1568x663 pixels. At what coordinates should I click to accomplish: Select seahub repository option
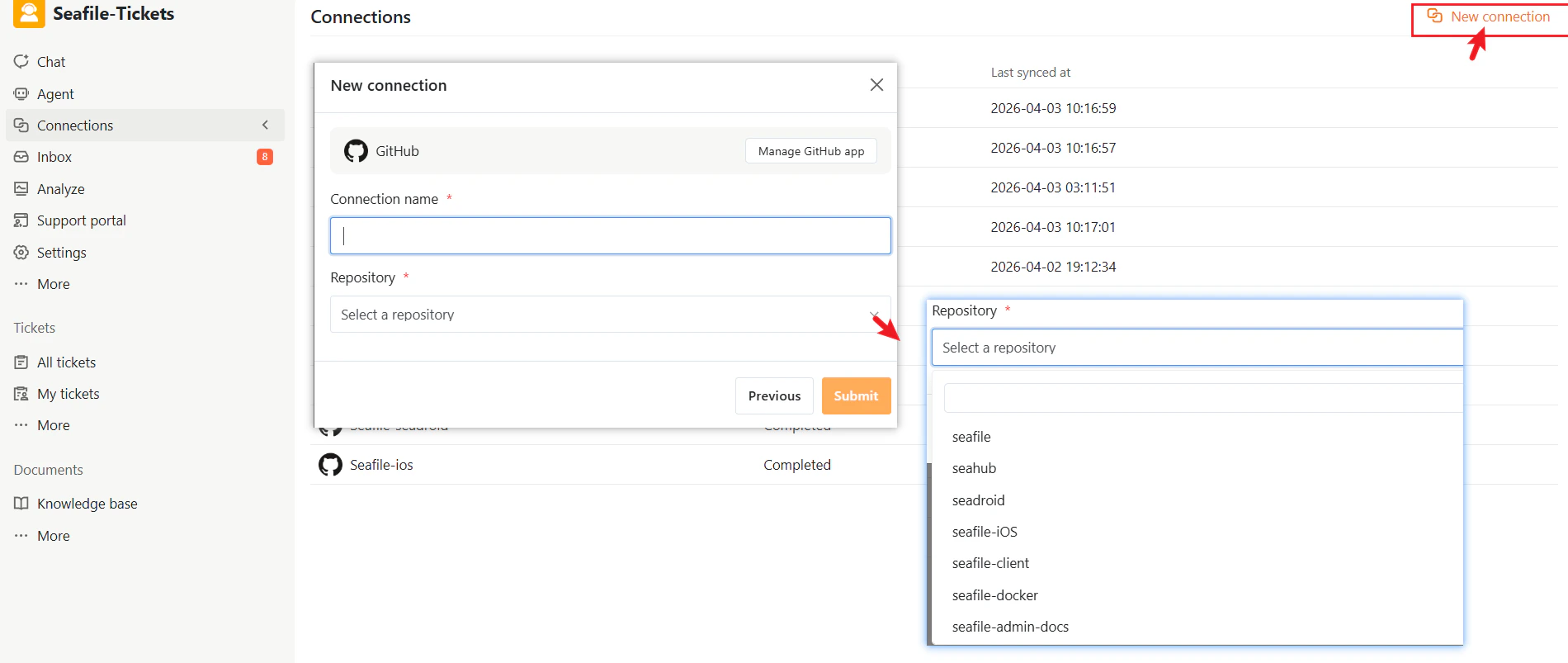974,468
